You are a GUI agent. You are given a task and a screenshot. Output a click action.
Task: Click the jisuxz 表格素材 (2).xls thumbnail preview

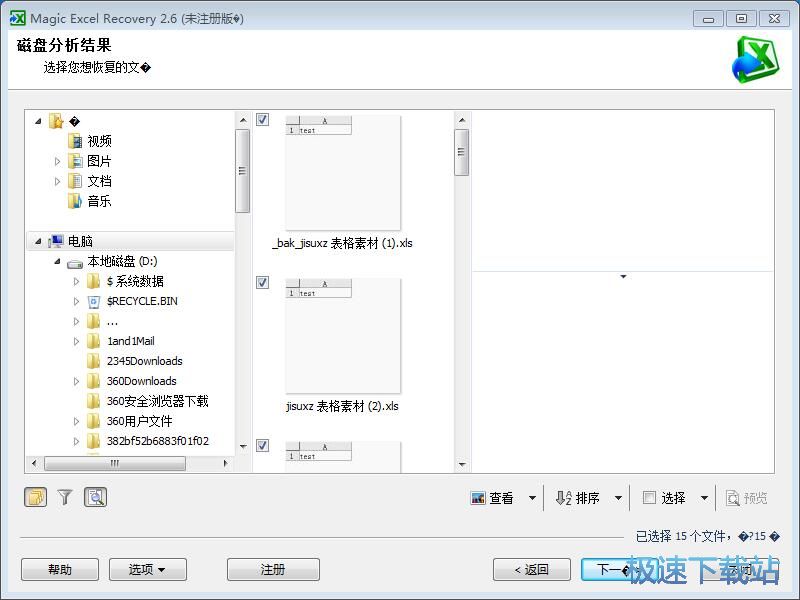(343, 335)
